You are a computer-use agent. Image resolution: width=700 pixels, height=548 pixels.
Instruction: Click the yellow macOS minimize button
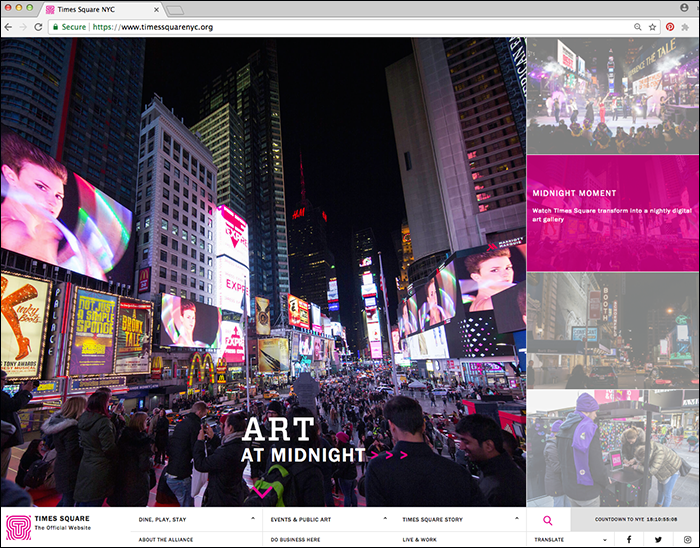pyautogui.click(x=19, y=8)
